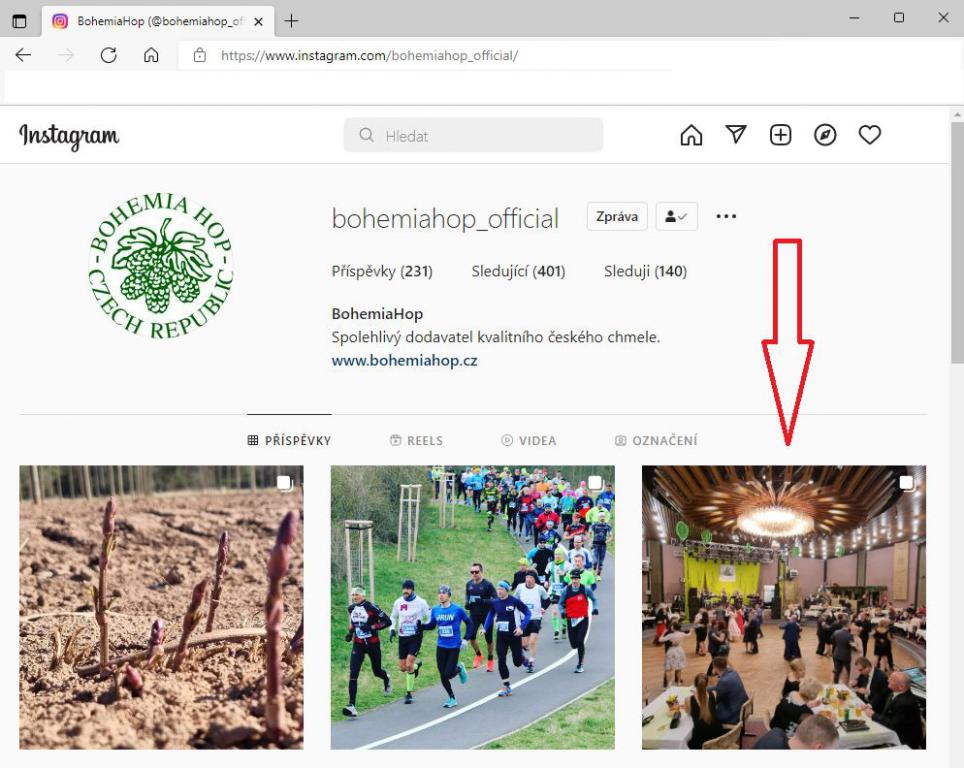Open the Explore compass icon

click(825, 134)
